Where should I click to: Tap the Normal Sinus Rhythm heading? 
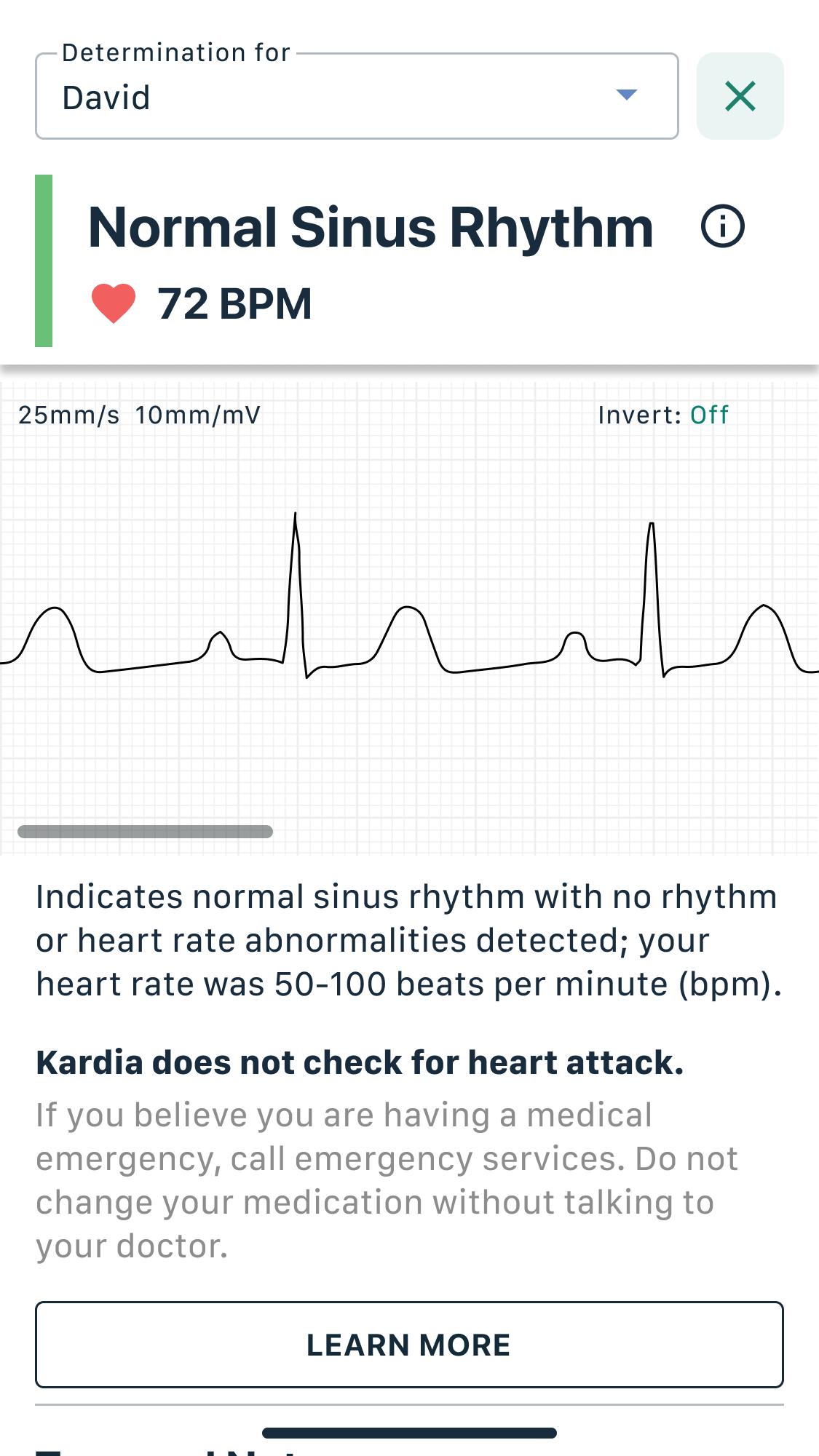371,228
